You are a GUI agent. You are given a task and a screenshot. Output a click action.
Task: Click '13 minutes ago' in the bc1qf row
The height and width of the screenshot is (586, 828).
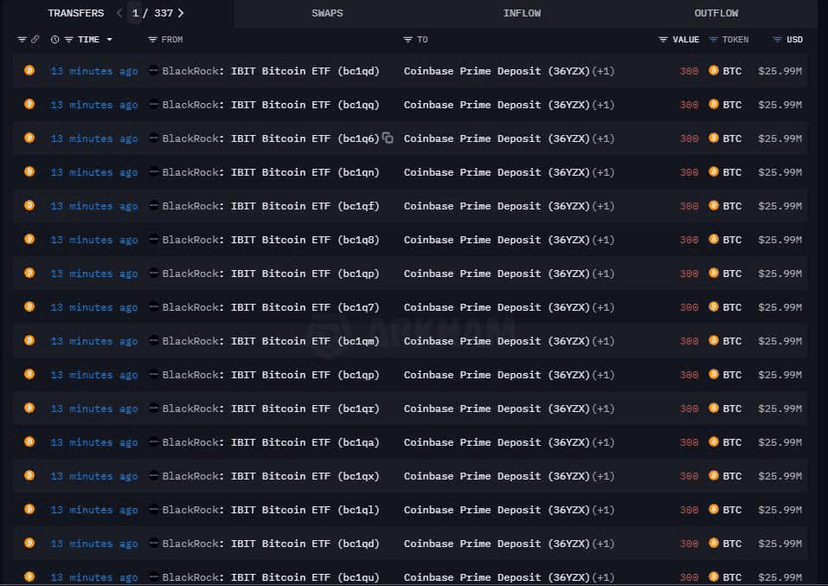[x=94, y=206]
